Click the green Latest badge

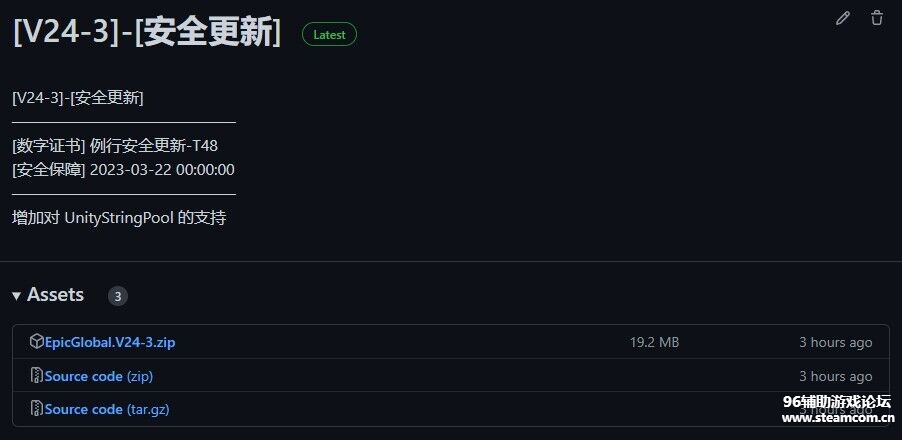coord(329,34)
